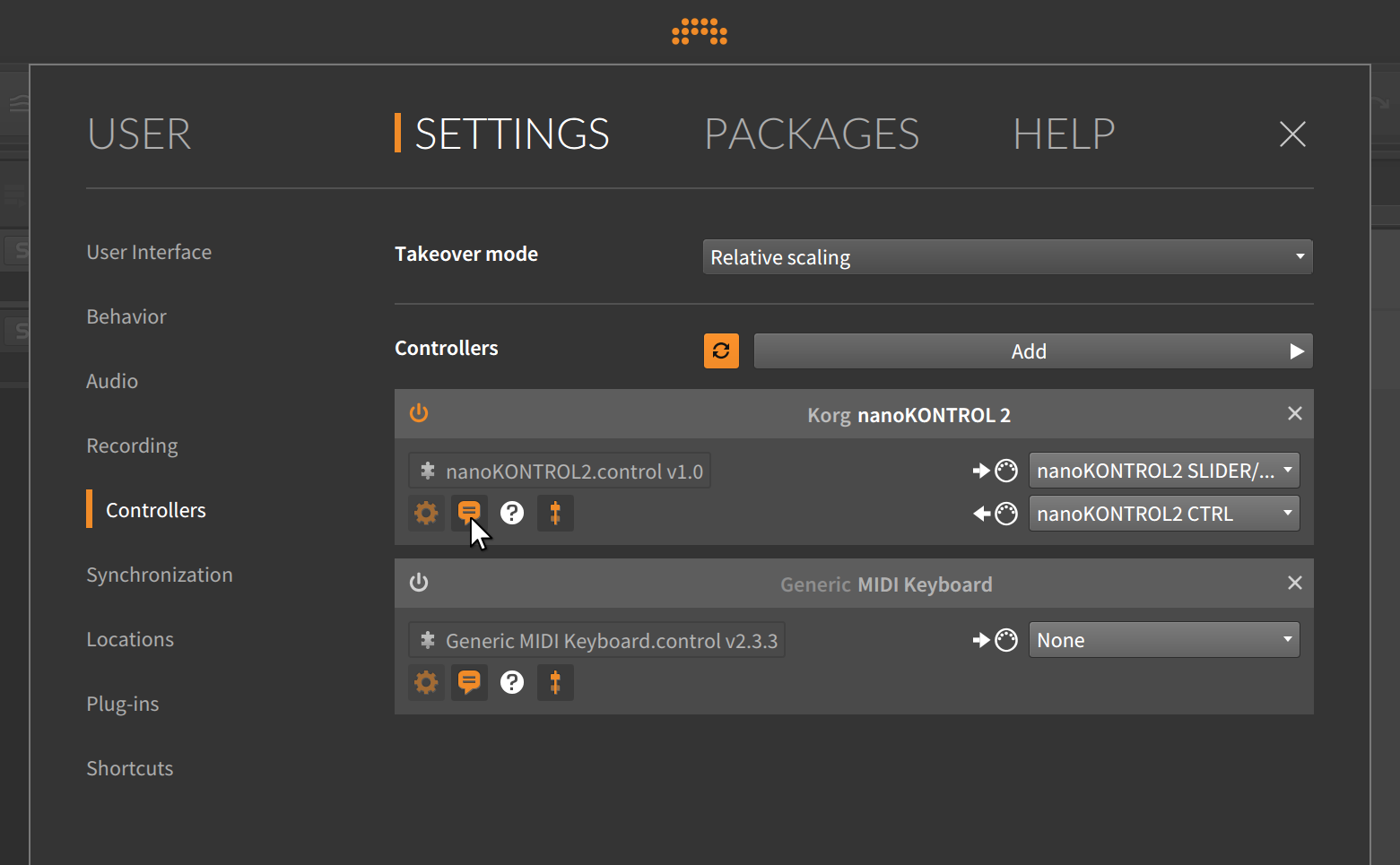1400x865 pixels.
Task: Open the mapping browser icon for nanoKONTROL 2
Action: (555, 513)
